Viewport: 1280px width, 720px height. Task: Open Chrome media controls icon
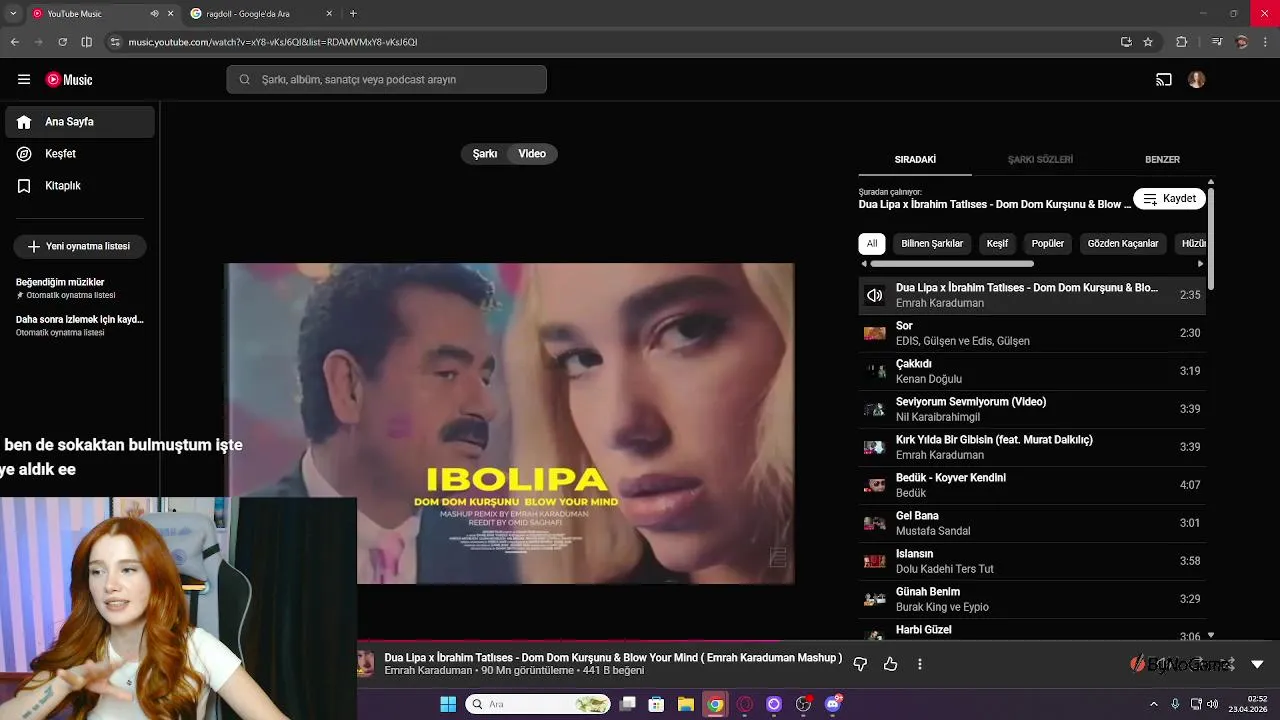[1216, 42]
